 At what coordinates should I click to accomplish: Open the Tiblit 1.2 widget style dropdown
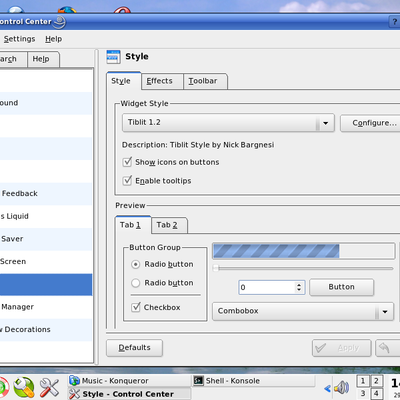(x=228, y=123)
